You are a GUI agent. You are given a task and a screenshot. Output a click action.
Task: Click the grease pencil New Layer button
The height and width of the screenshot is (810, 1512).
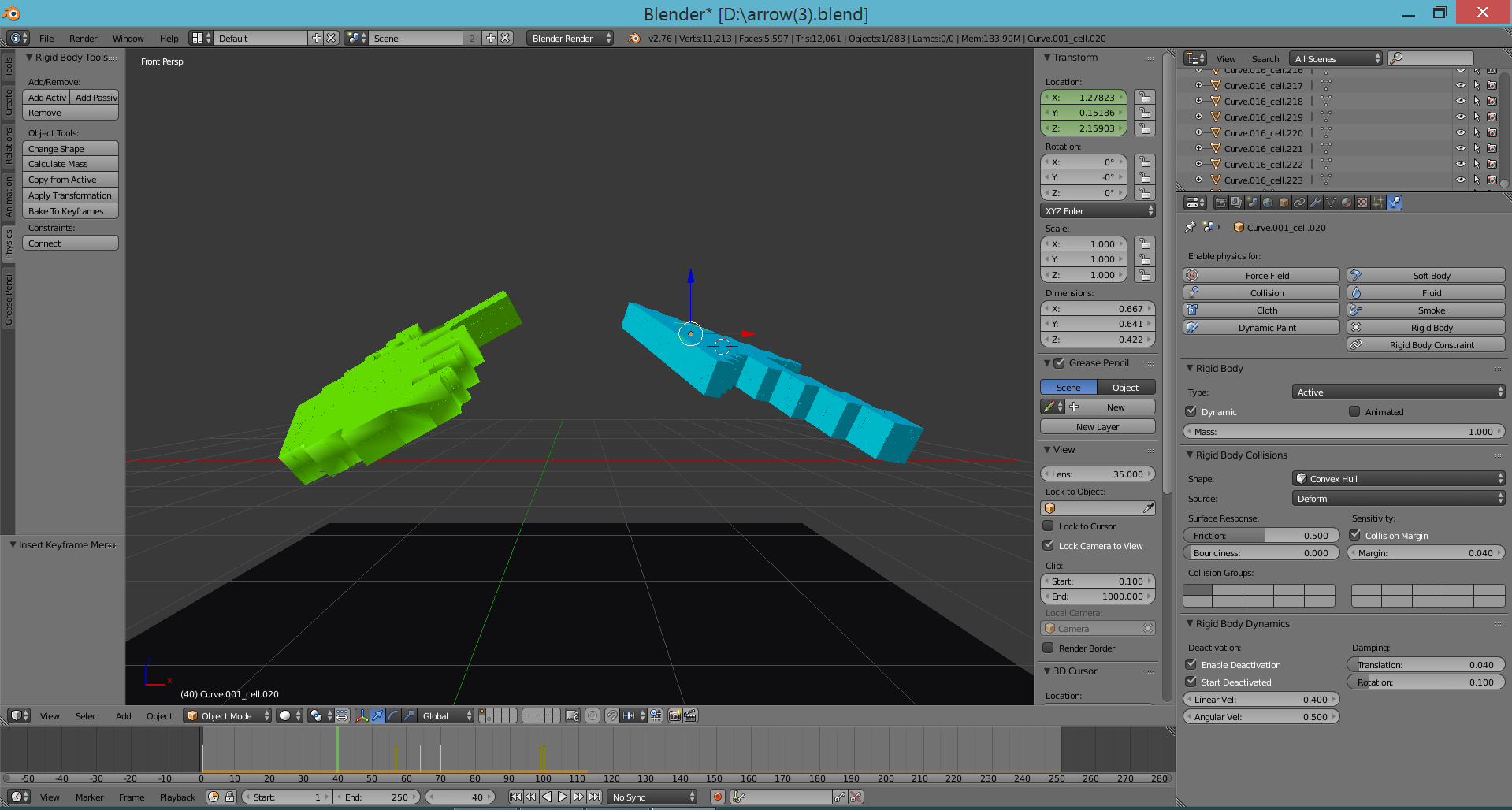point(1098,426)
